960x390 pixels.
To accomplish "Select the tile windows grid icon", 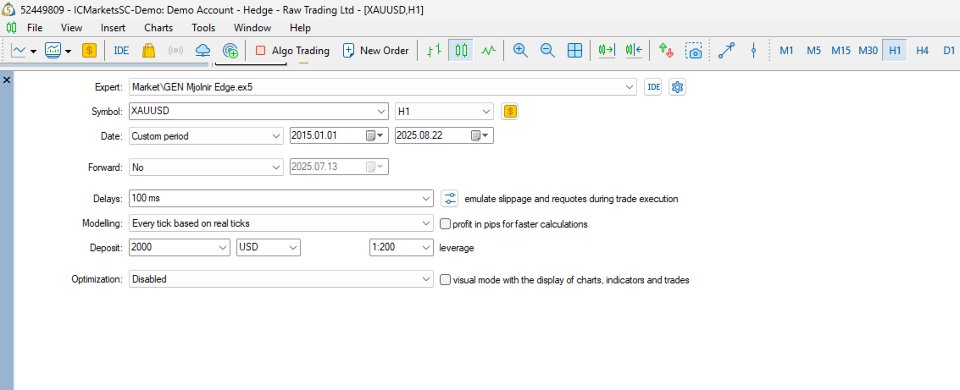I will [x=574, y=51].
